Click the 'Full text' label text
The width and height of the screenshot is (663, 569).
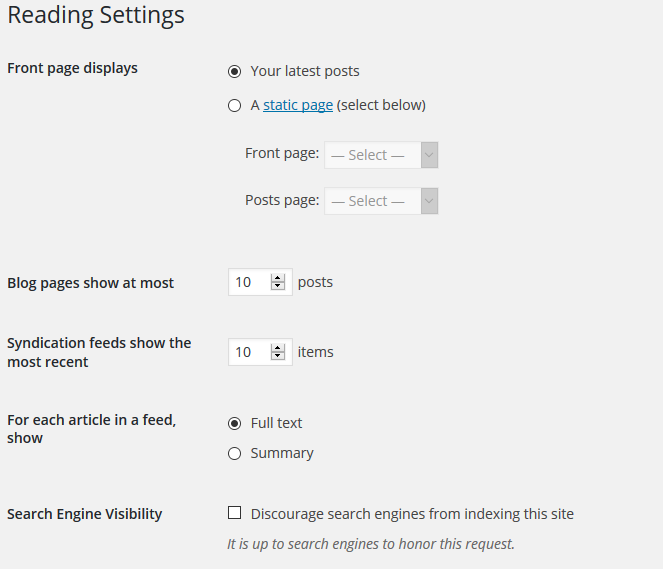click(x=276, y=423)
